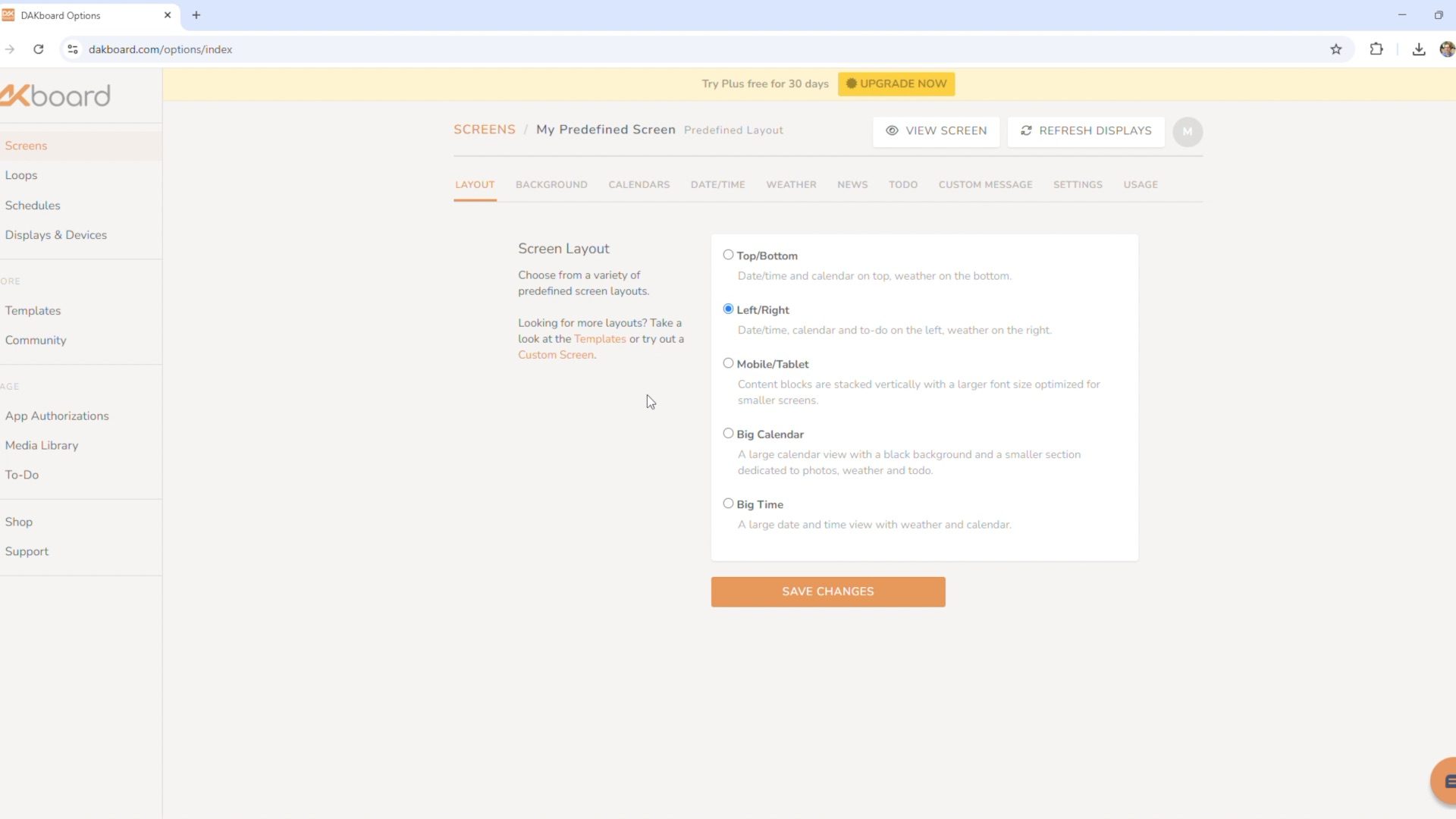The width and height of the screenshot is (1456, 819).
Task: Click the Upgrade Now button
Action: click(x=896, y=83)
